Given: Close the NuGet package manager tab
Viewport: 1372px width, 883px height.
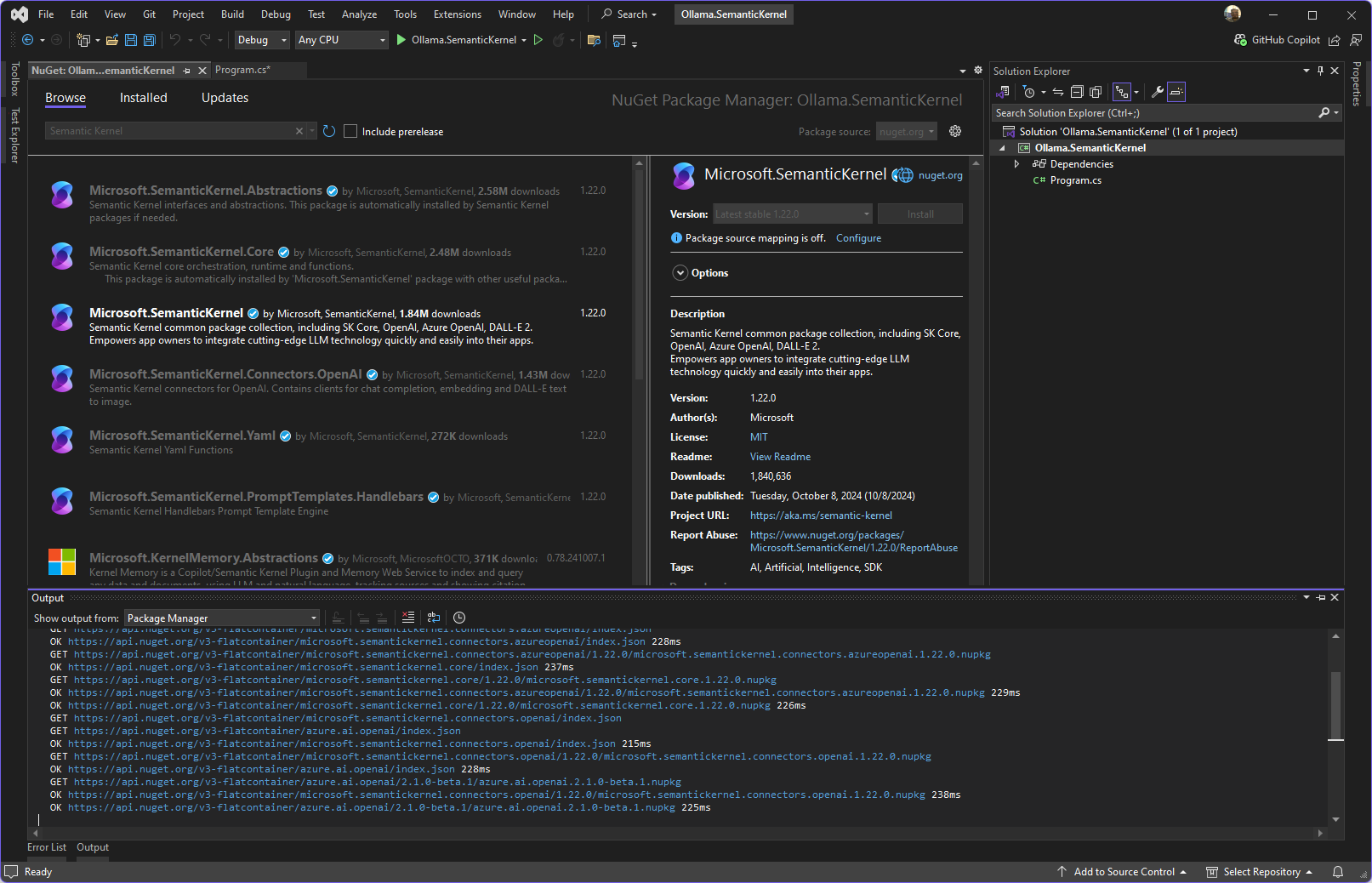Looking at the screenshot, I should pyautogui.click(x=202, y=71).
